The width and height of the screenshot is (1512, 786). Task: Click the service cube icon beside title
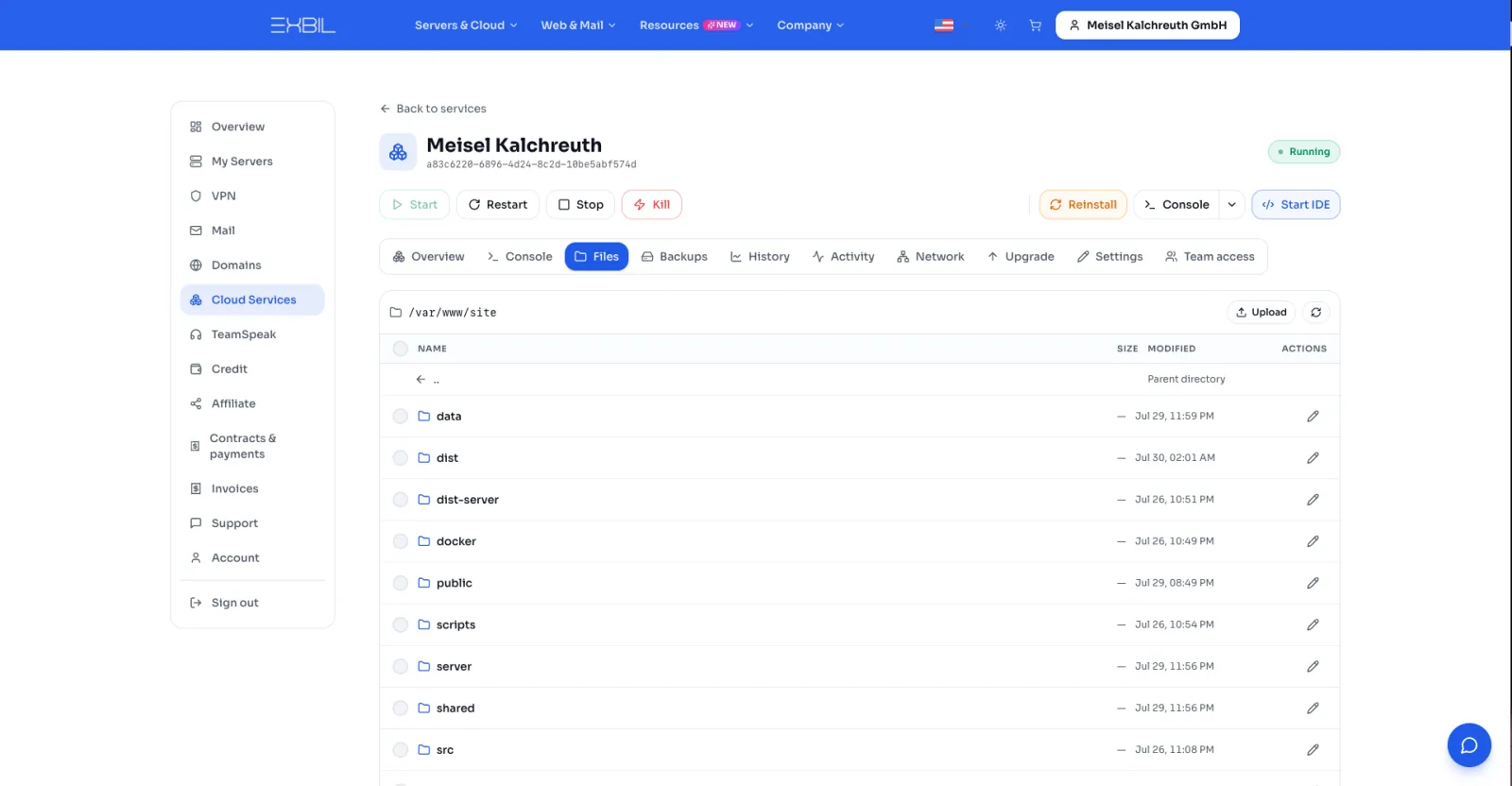[398, 151]
